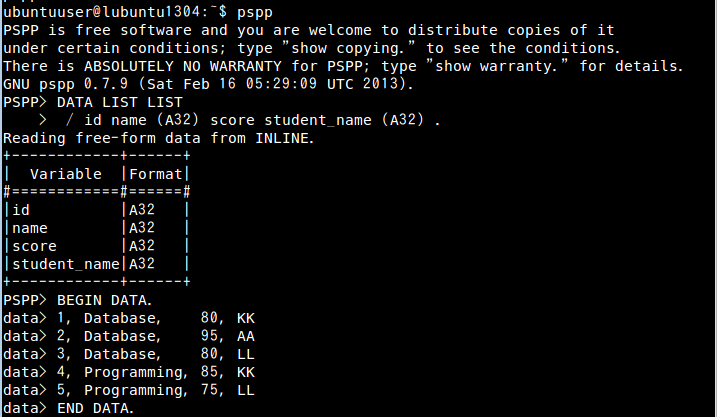Click the 'pspp' command at shell prompt
This screenshot has width=717, height=417.
255,13
